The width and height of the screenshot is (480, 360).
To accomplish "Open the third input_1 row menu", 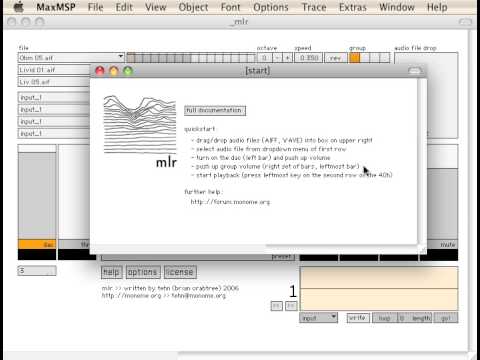I will 54,122.
